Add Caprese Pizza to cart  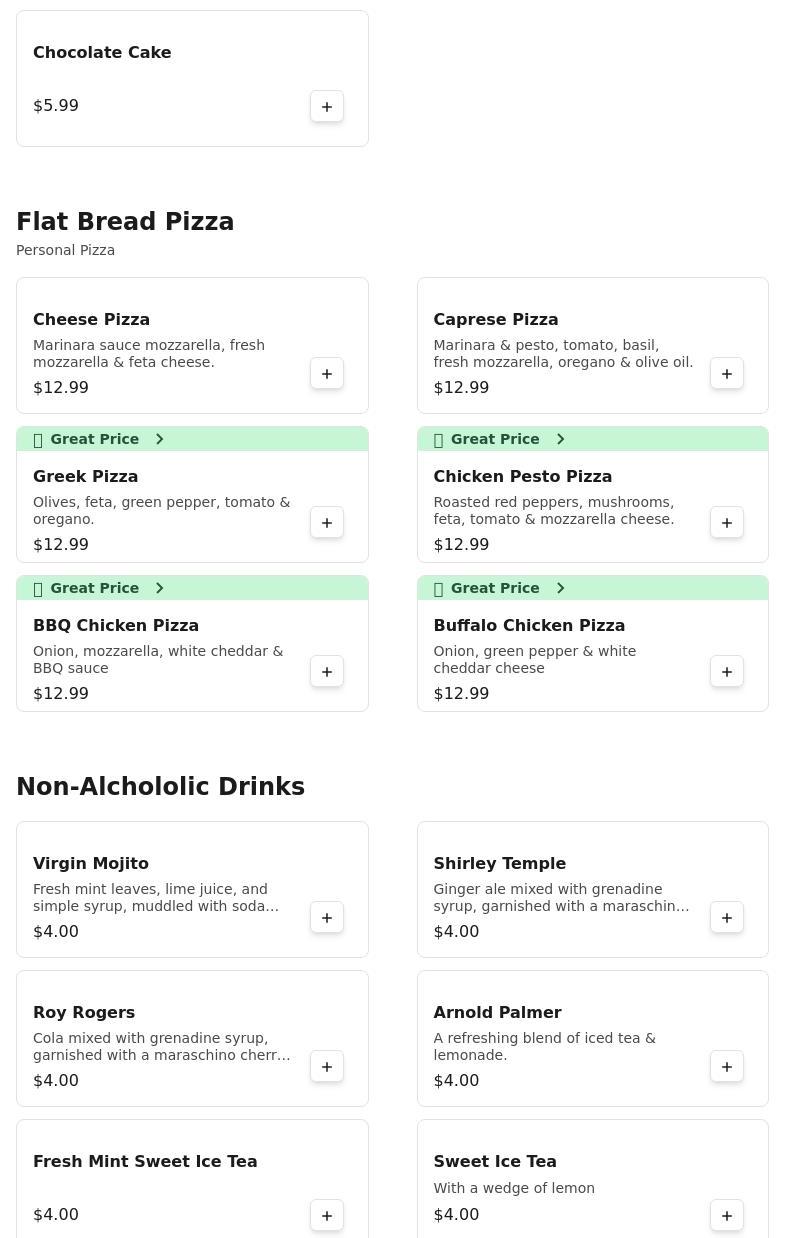pos(727,374)
